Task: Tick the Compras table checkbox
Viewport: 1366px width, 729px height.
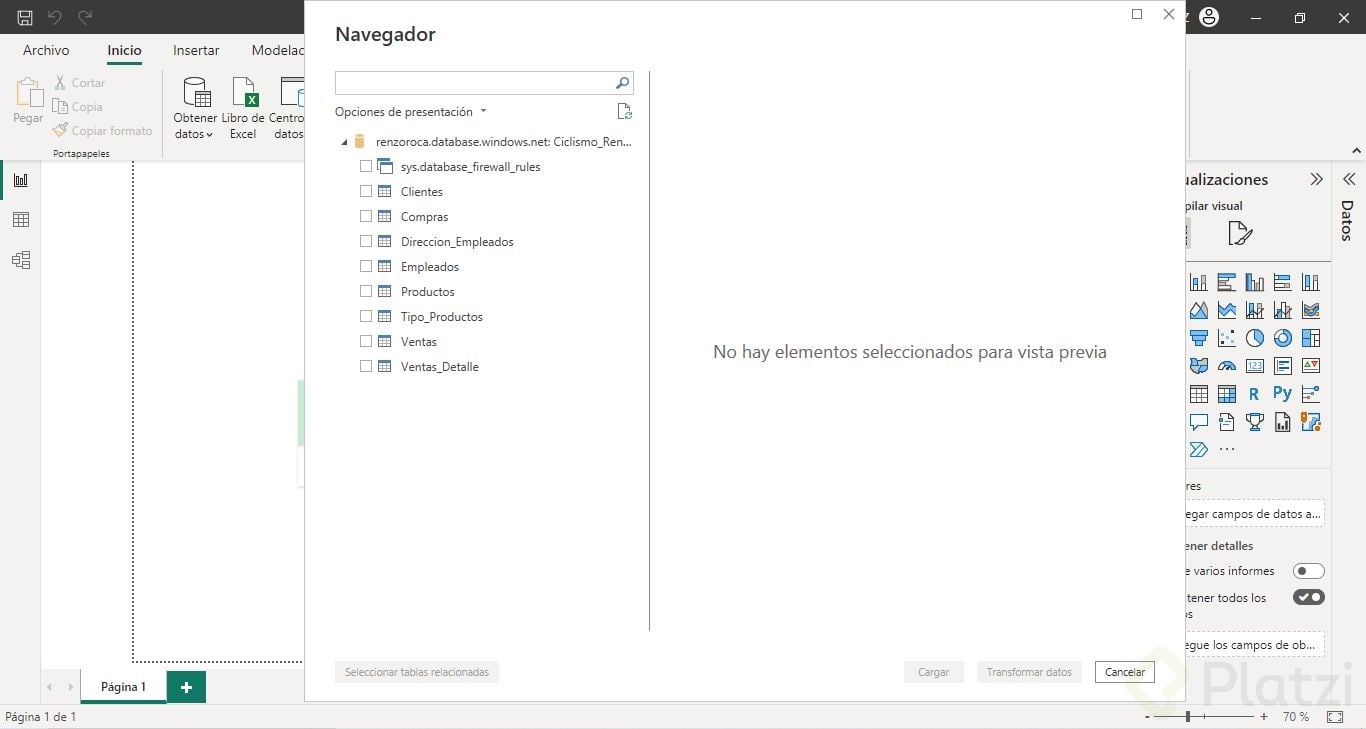Action: 366,216
